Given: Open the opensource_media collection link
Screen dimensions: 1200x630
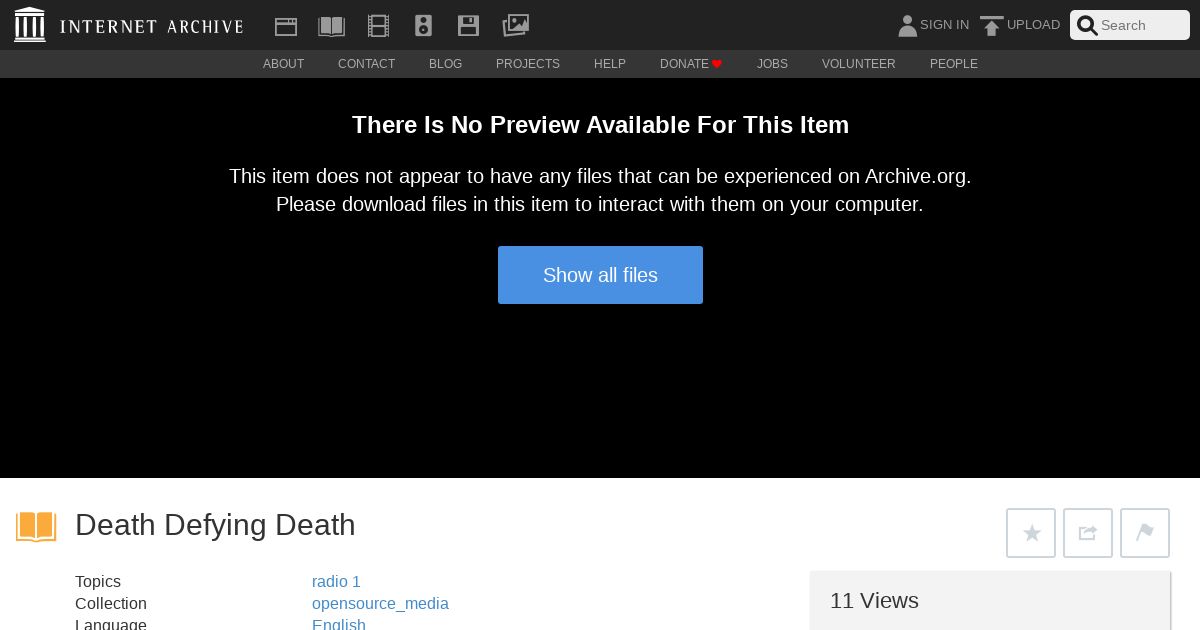Looking at the screenshot, I should pyautogui.click(x=380, y=604).
